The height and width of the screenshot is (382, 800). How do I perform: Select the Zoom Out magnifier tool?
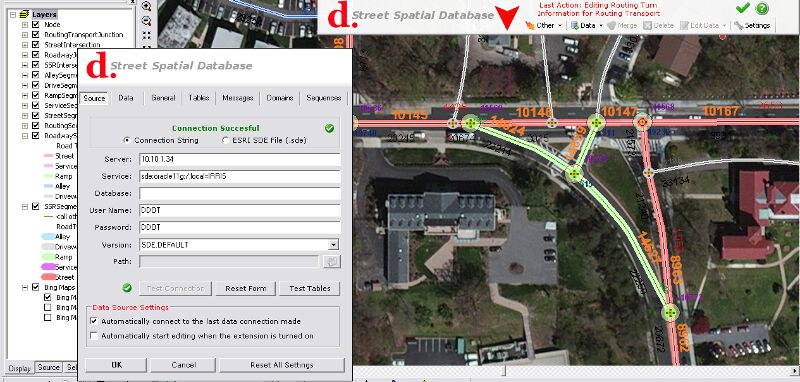(x=147, y=21)
